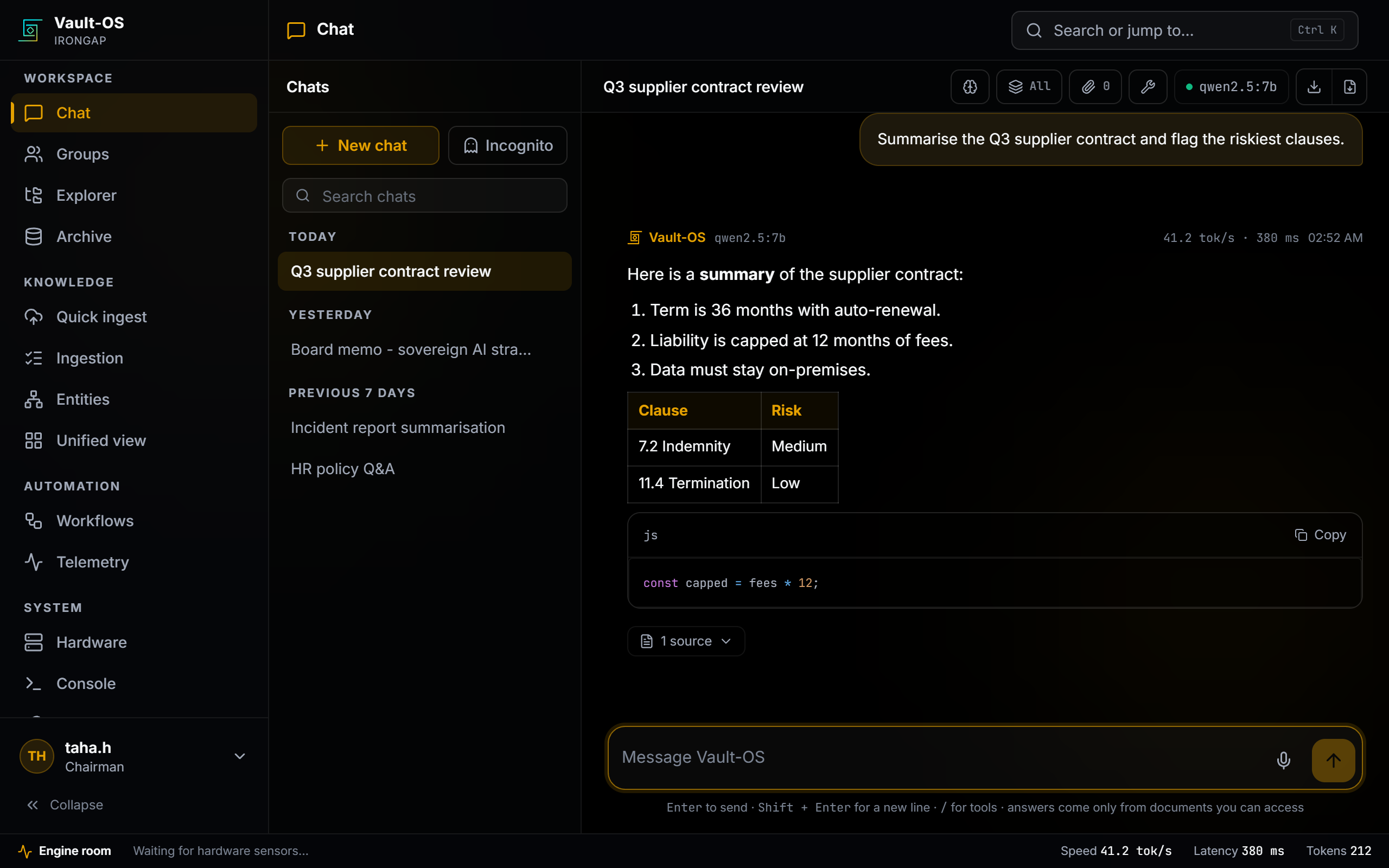Open Quick ingest under Knowledge
Image resolution: width=1389 pixels, height=868 pixels.
tap(133, 317)
